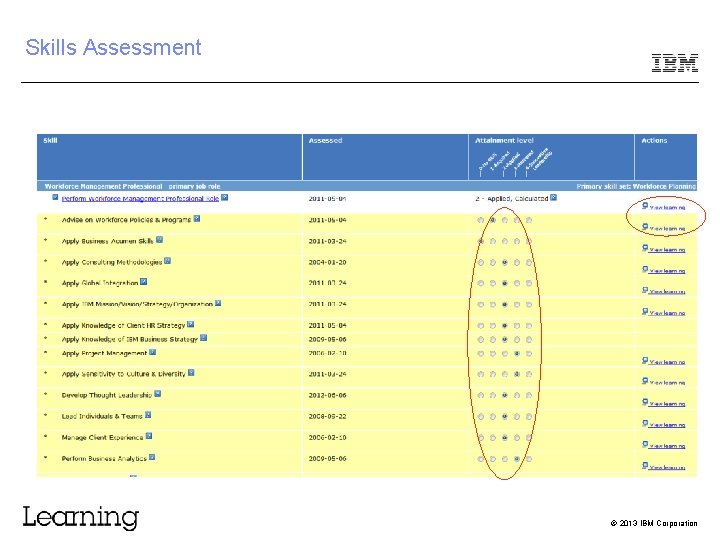Open info icon beside Apply IBM Mission/Vision/Strategy/Organization
The image size is (720, 540).
pyautogui.click(x=218, y=303)
